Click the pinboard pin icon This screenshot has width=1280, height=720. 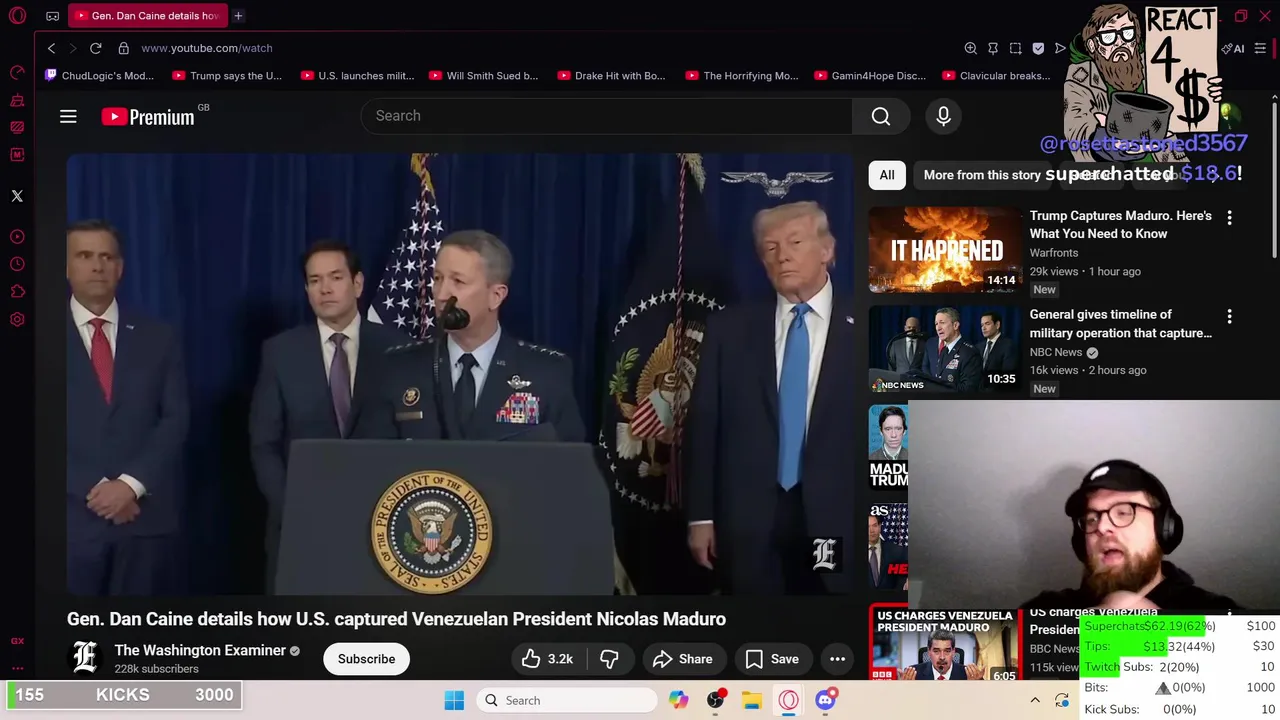(x=993, y=48)
